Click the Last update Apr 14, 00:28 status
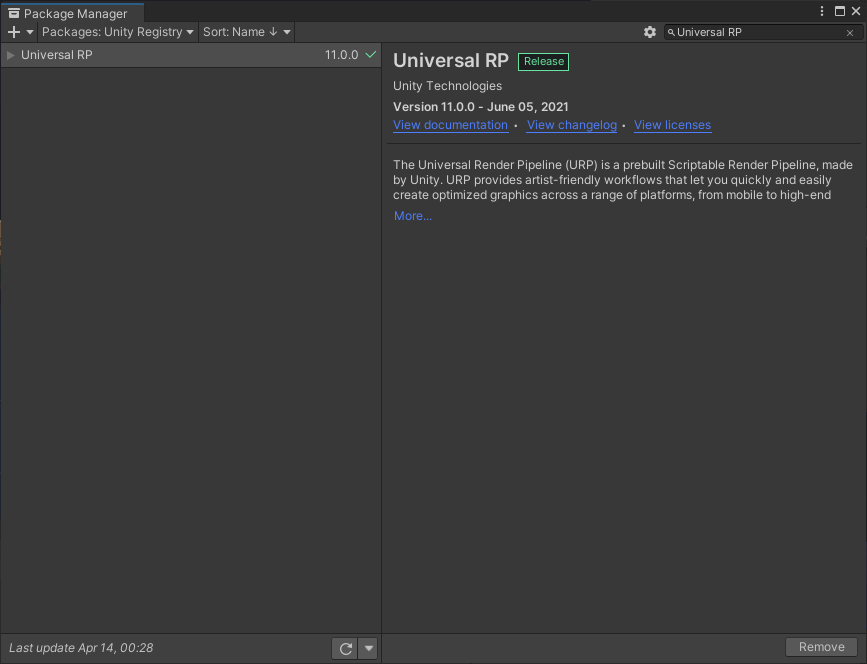The image size is (867, 664). [x=81, y=648]
